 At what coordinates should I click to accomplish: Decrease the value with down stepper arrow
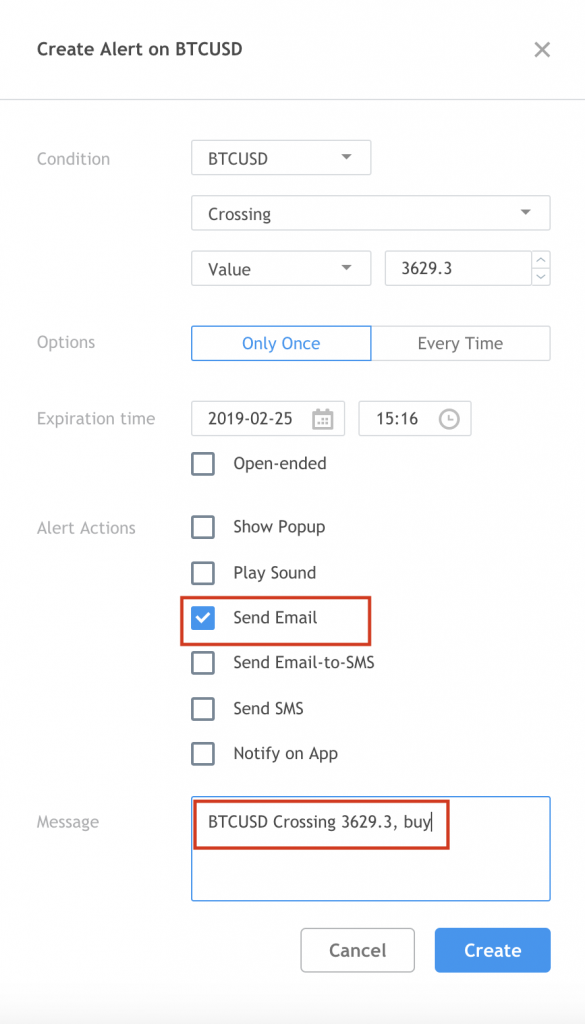pos(541,277)
